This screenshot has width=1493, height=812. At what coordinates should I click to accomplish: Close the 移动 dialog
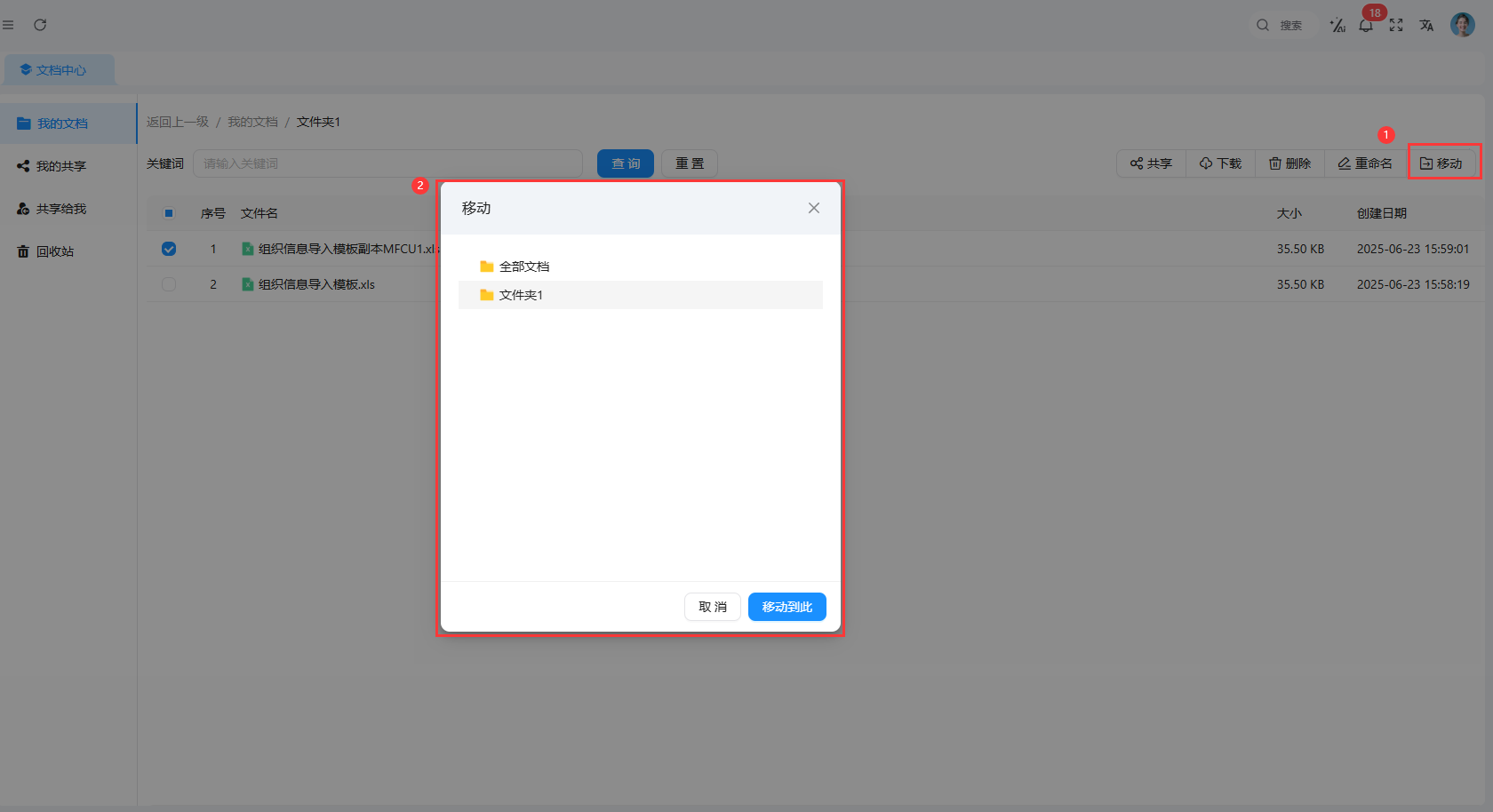coord(814,208)
